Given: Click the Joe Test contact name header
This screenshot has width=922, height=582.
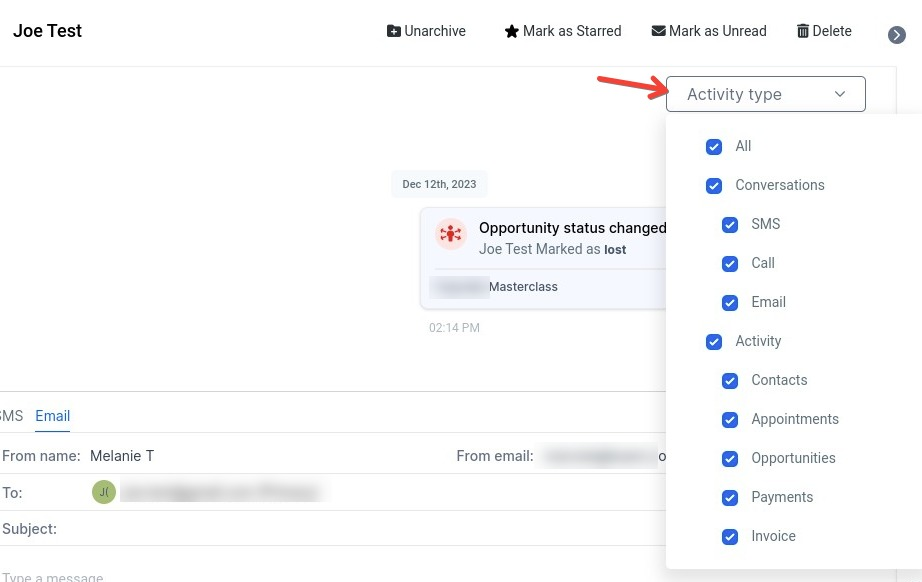Looking at the screenshot, I should (47, 31).
